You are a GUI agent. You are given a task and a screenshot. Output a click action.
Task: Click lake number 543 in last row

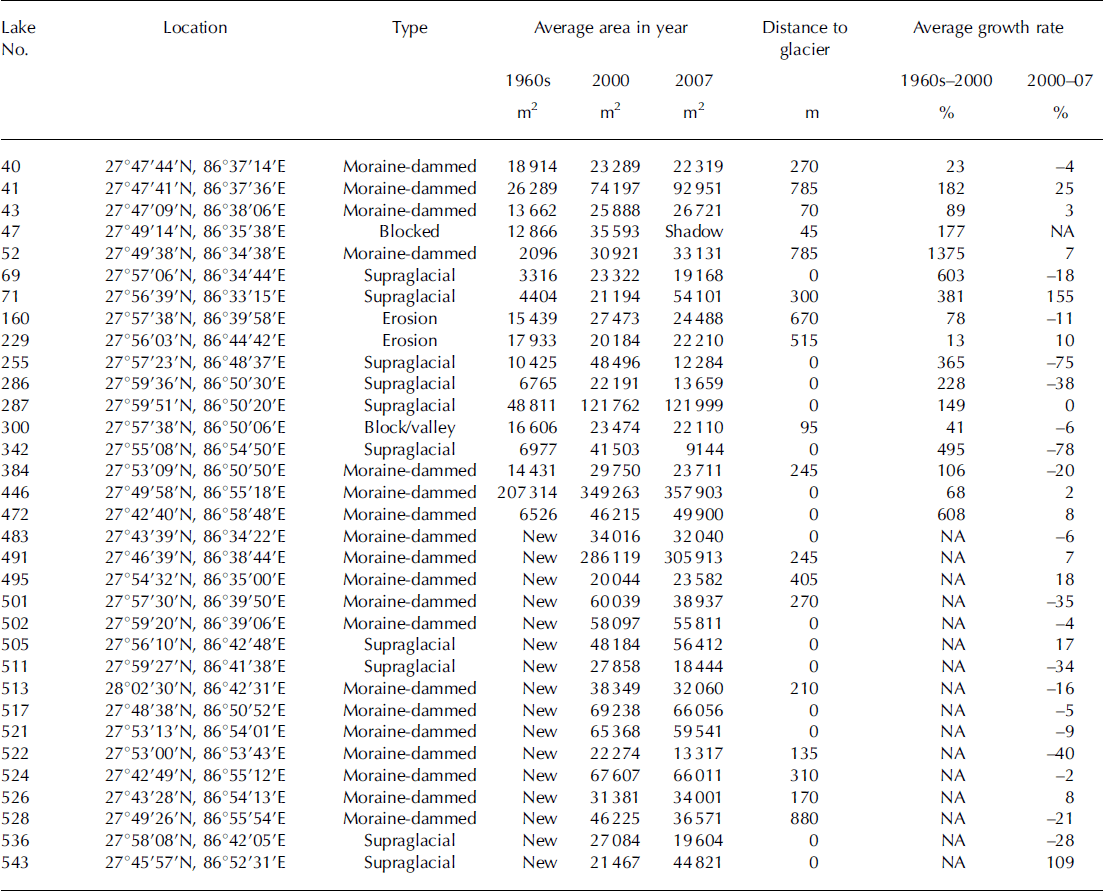[17, 862]
